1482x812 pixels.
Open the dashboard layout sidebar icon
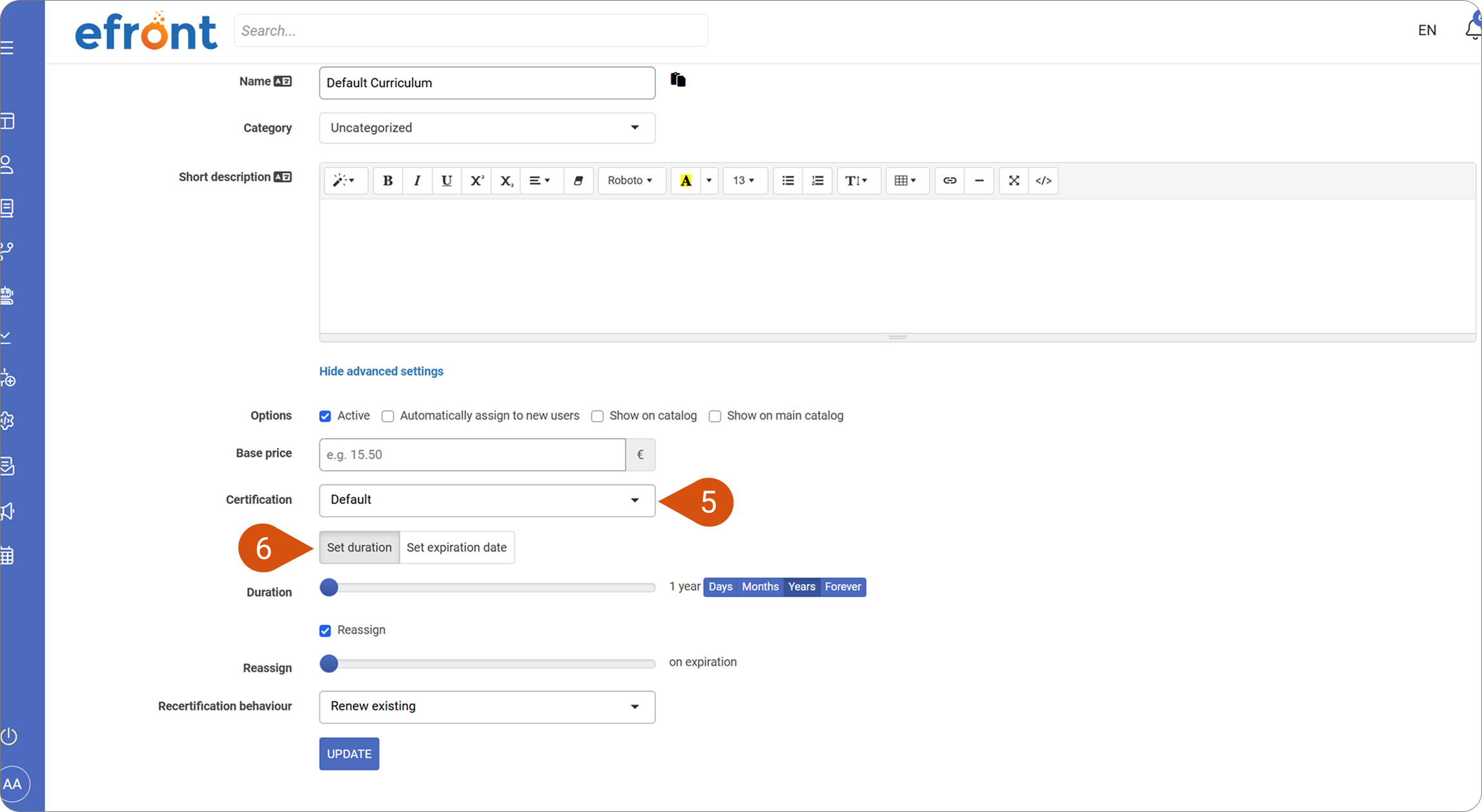click(7, 121)
